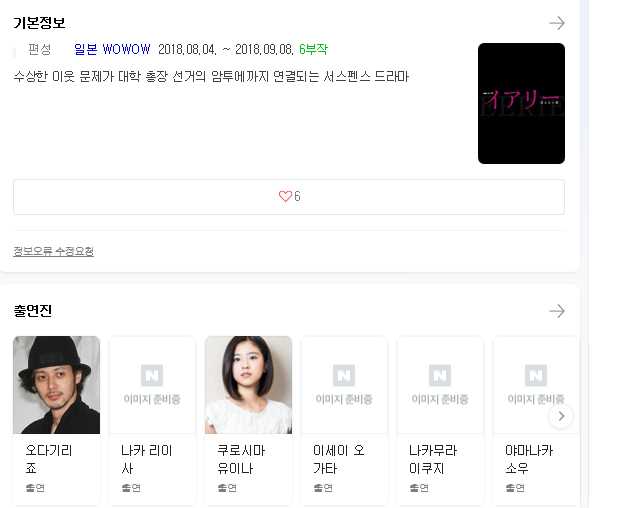The image size is (618, 508).
Task: Select 오다기리 죠 name text
Action: pyautogui.click(x=49, y=459)
